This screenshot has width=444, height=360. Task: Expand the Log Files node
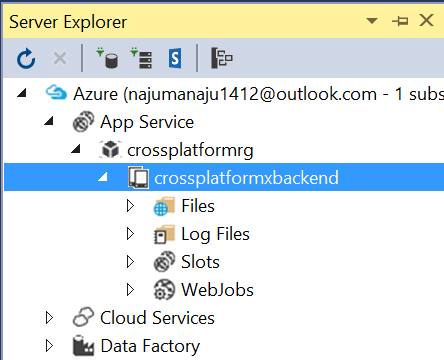130,234
